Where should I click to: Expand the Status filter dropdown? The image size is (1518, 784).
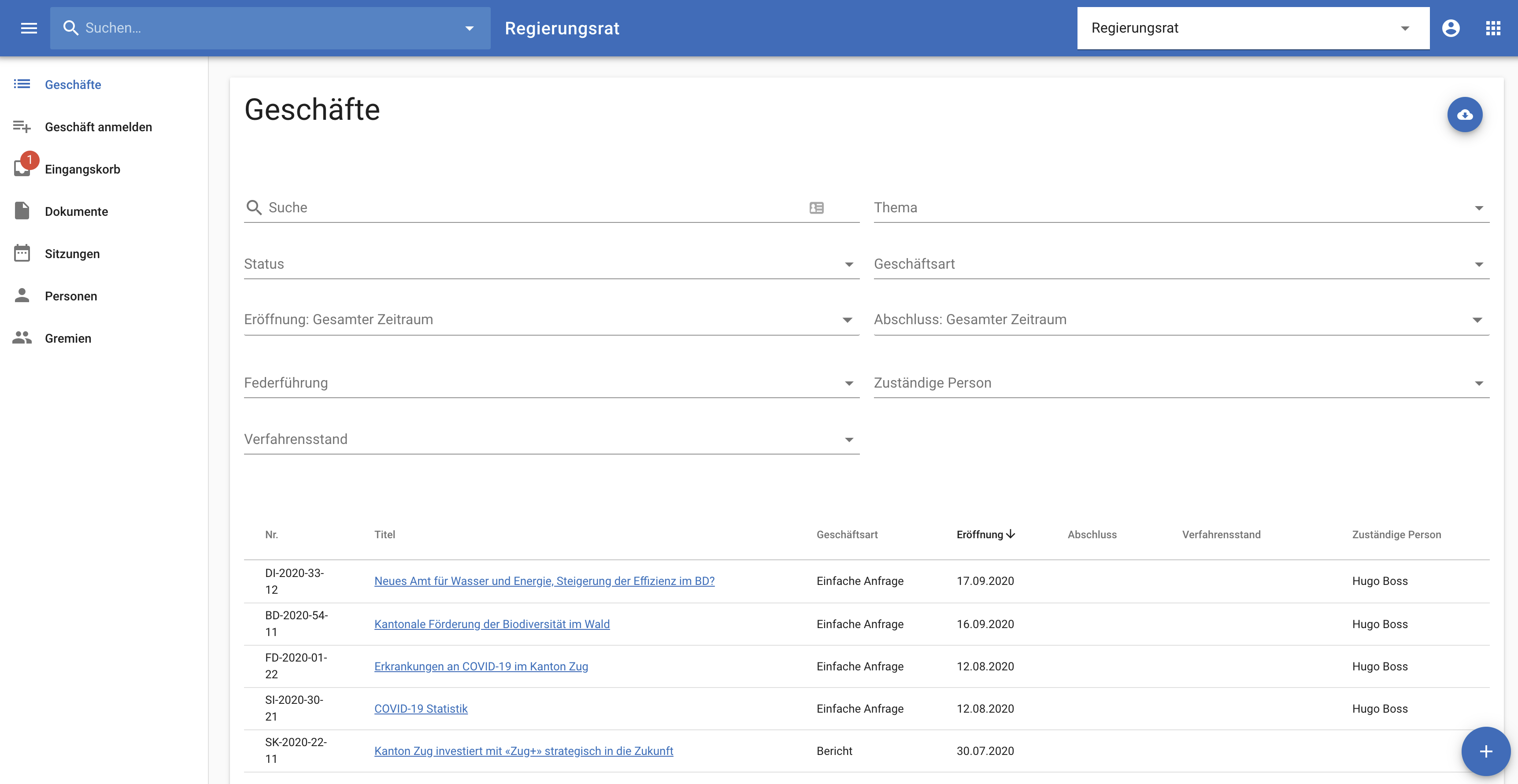coord(848,264)
